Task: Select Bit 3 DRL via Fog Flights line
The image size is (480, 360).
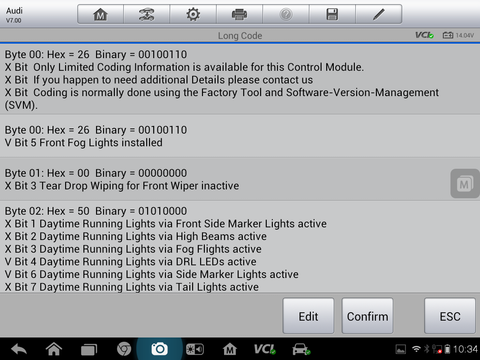Action: (133, 249)
